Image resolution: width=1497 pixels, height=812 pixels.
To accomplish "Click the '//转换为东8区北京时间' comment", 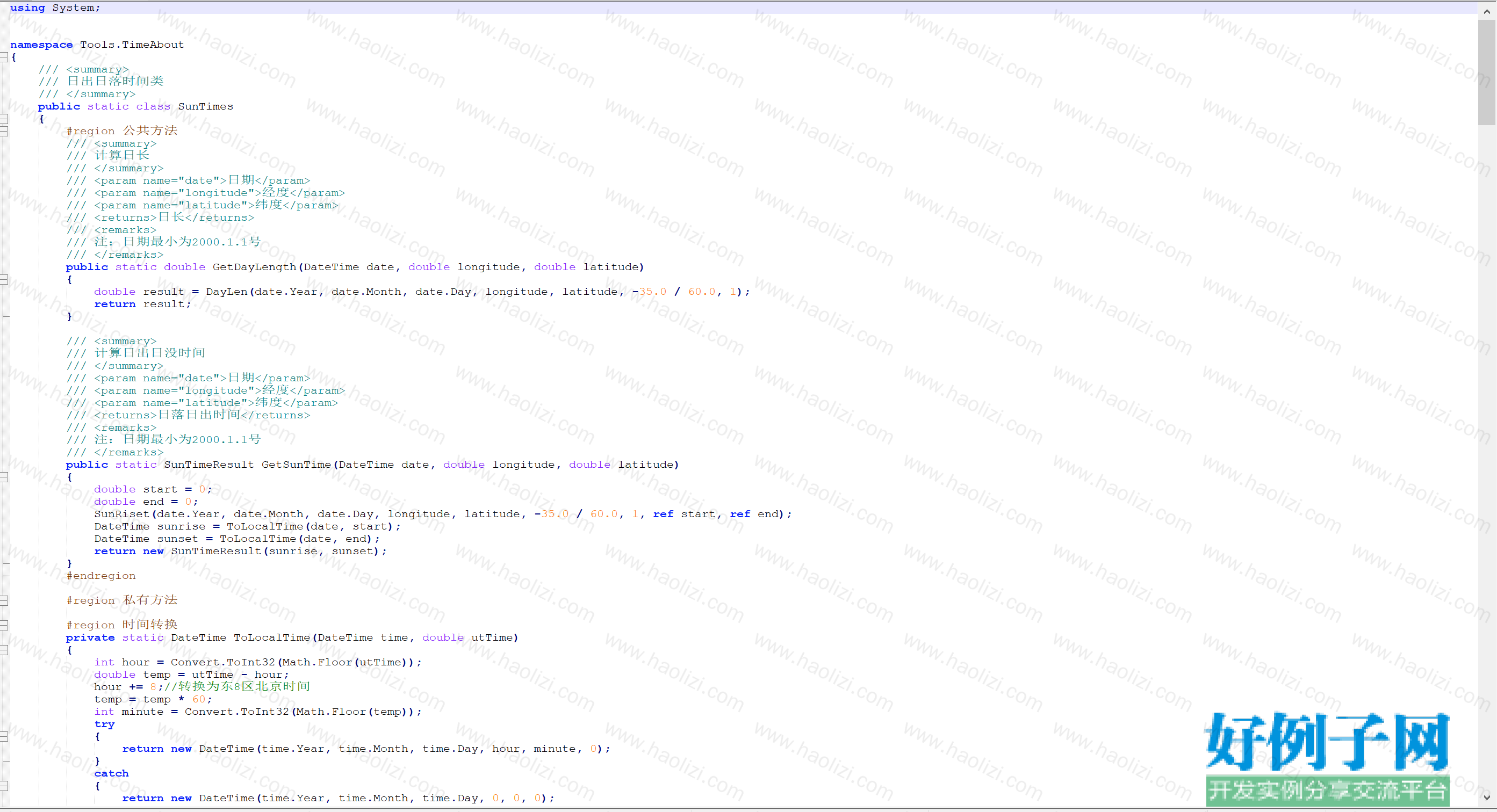I will (x=237, y=687).
